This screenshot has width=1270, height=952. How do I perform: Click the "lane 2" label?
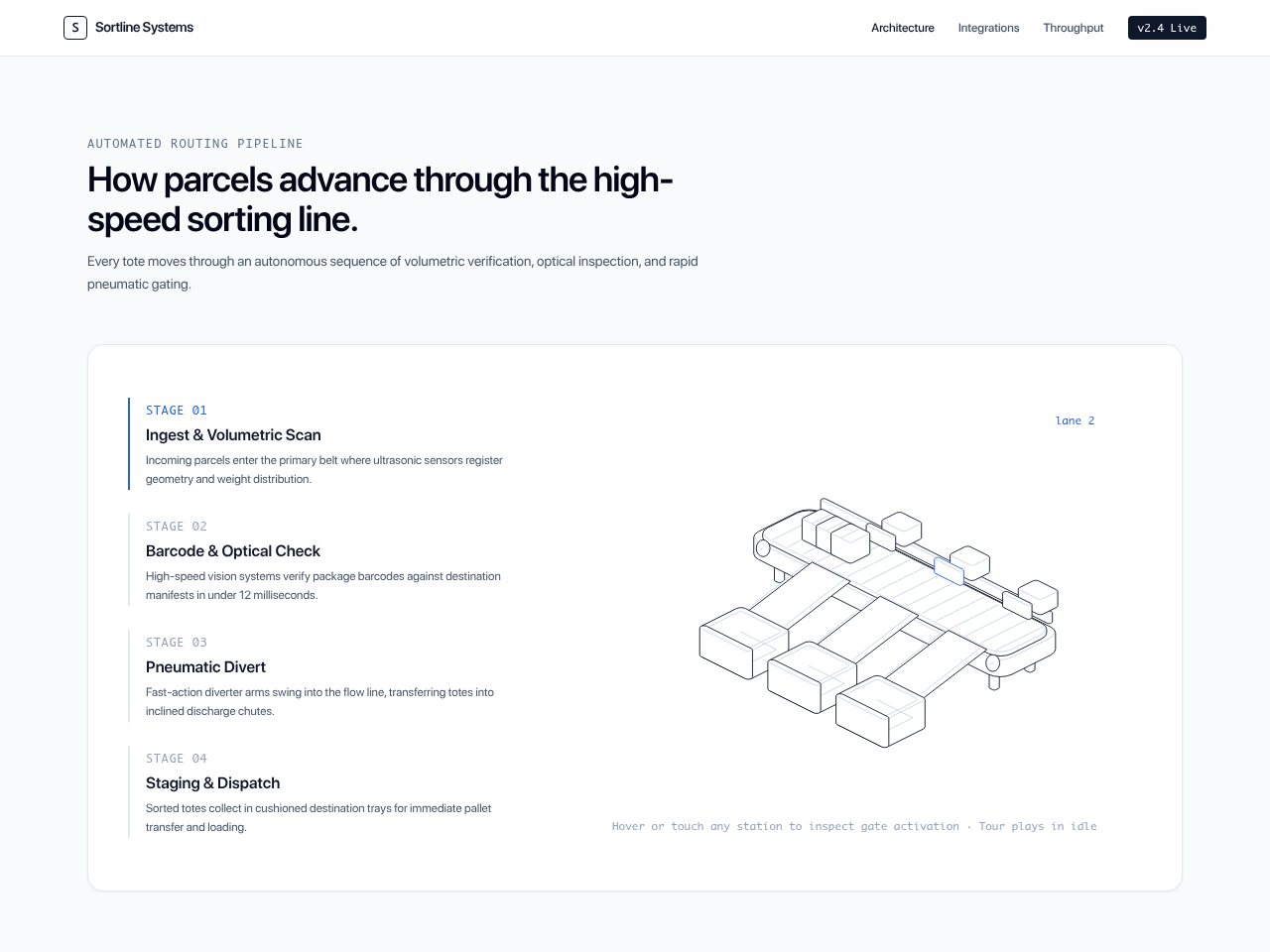tap(1076, 420)
